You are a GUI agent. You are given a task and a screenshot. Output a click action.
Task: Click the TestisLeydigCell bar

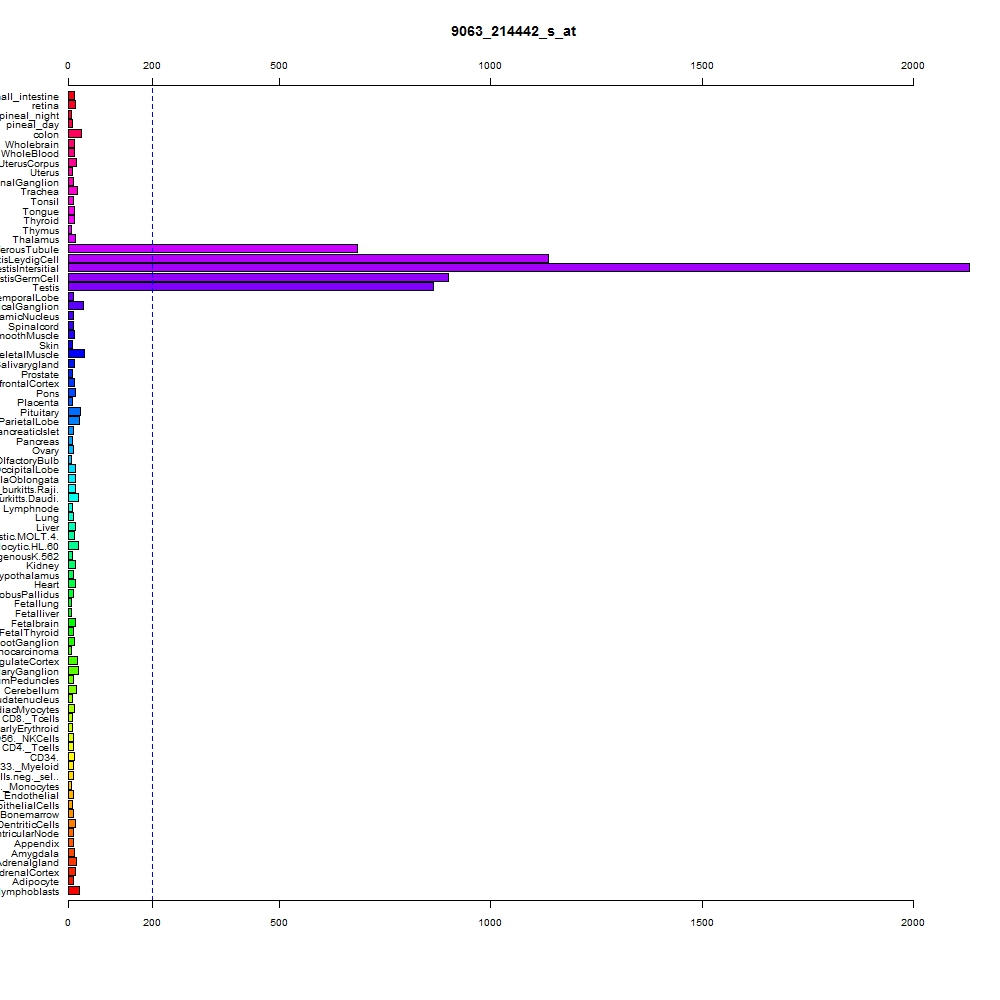(x=308, y=258)
